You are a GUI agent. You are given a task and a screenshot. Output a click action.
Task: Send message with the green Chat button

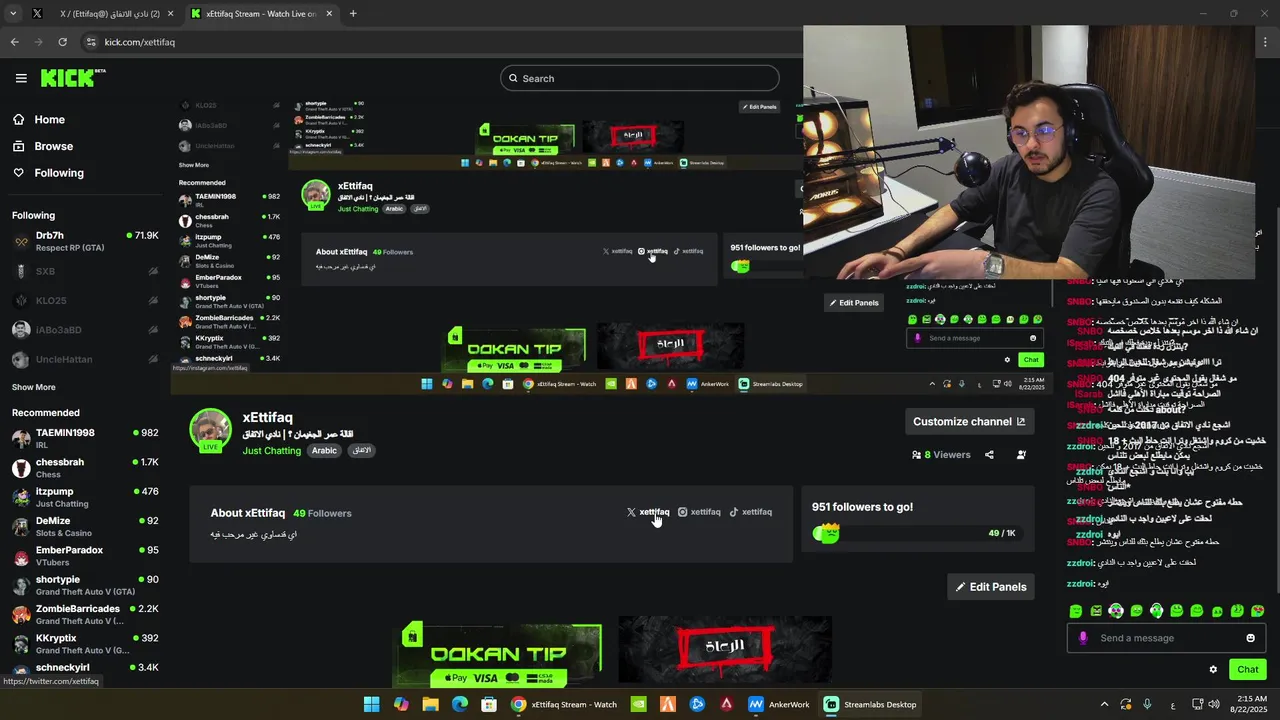(1248, 670)
